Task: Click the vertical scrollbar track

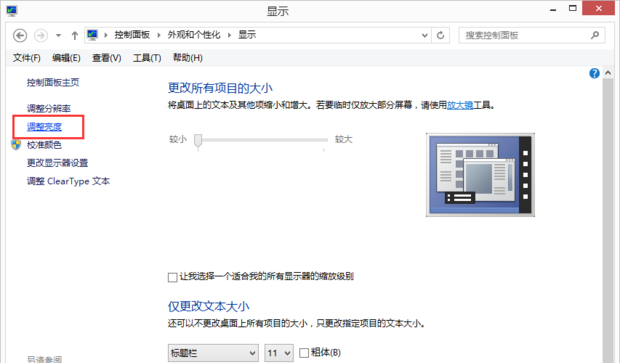Action: (x=608, y=221)
